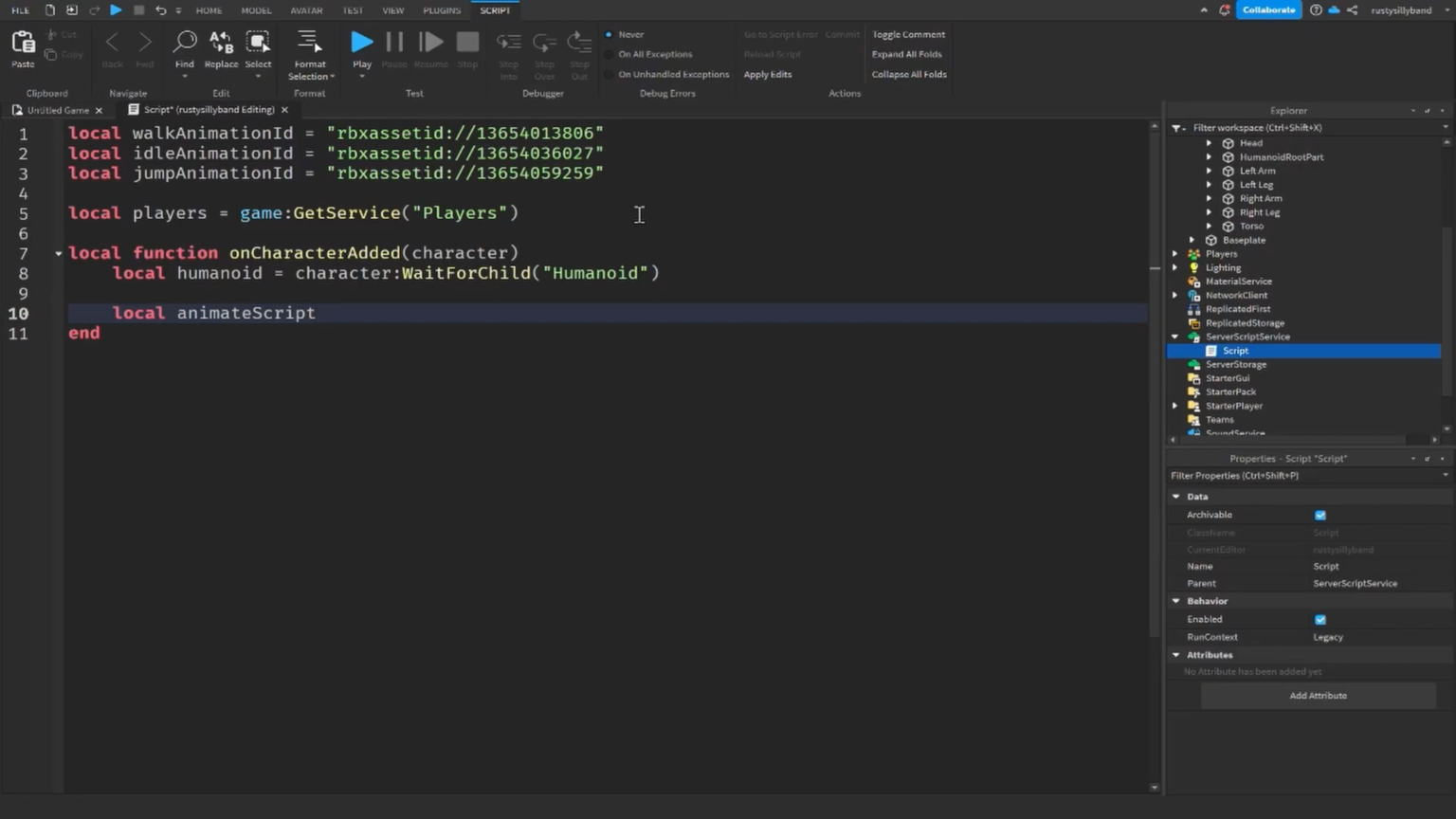Click the Paste icon in Clipboard group
The height and width of the screenshot is (819, 1456).
(x=23, y=44)
